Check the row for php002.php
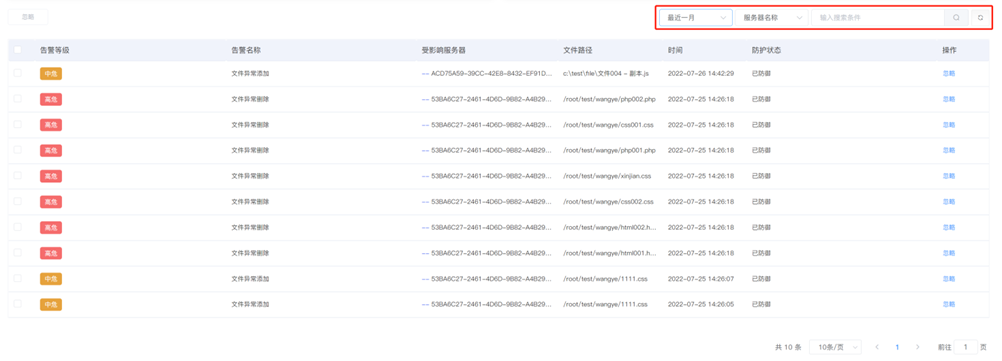This screenshot has height=361, width=1002. pyautogui.click(x=17, y=99)
